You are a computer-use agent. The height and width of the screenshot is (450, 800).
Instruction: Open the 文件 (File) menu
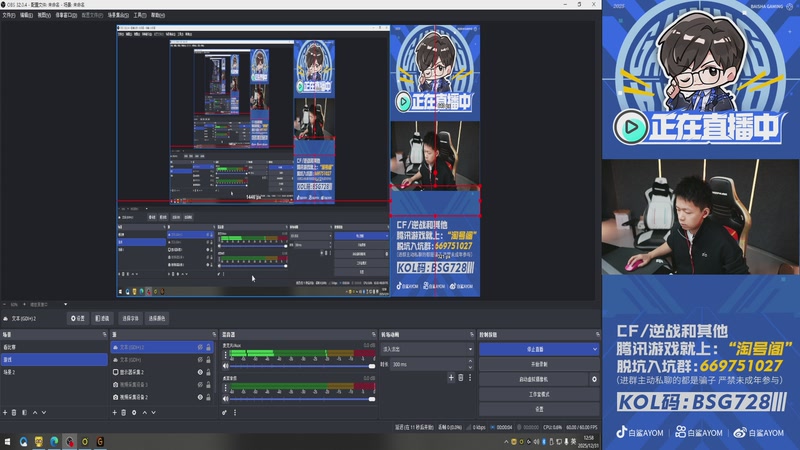(x=9, y=15)
